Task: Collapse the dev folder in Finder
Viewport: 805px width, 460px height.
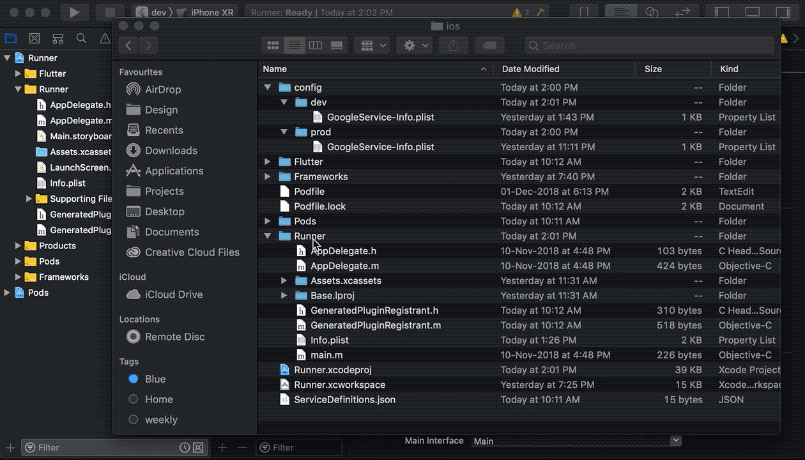Action: [284, 103]
